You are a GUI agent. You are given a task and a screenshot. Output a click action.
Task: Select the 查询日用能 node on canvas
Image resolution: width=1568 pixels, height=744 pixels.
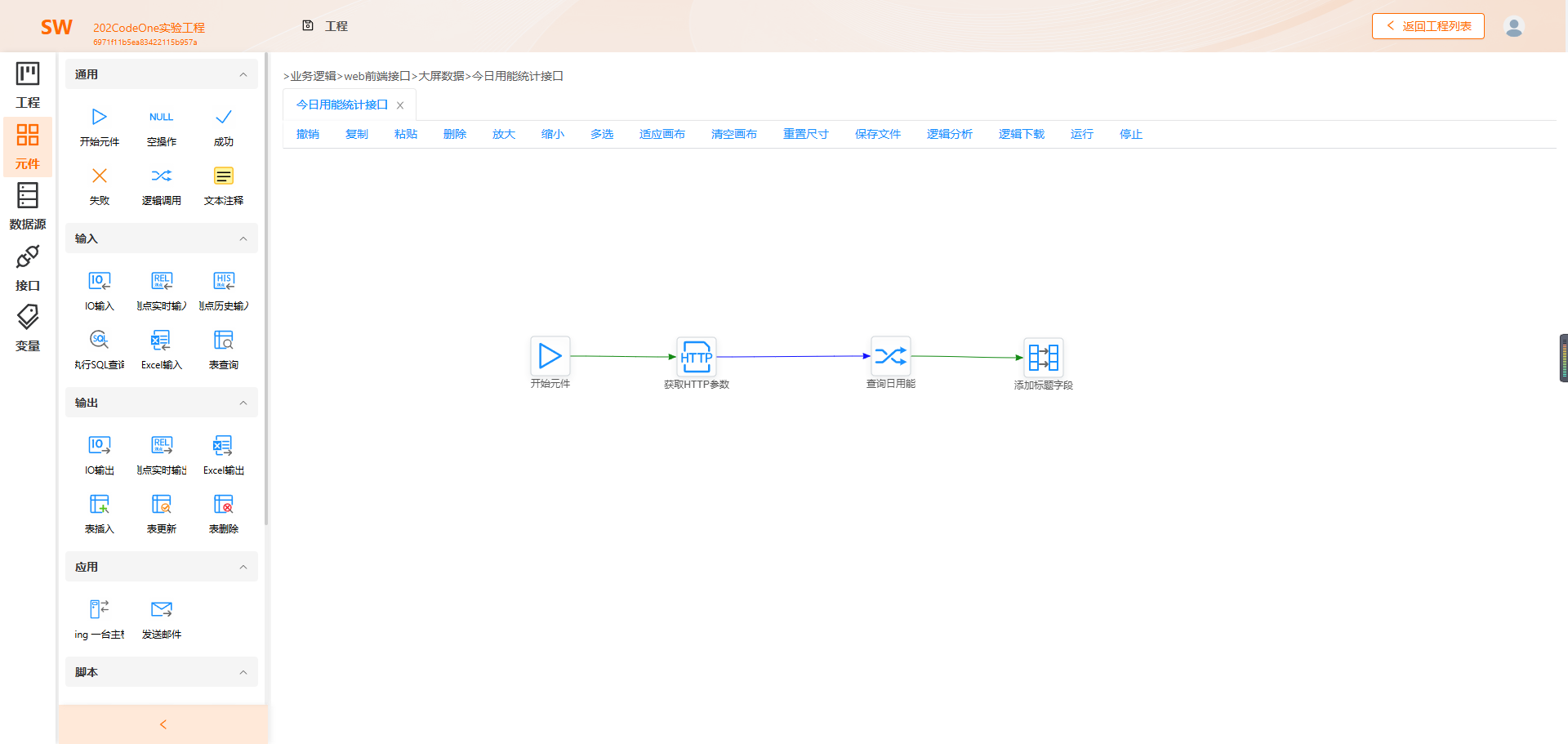click(890, 356)
